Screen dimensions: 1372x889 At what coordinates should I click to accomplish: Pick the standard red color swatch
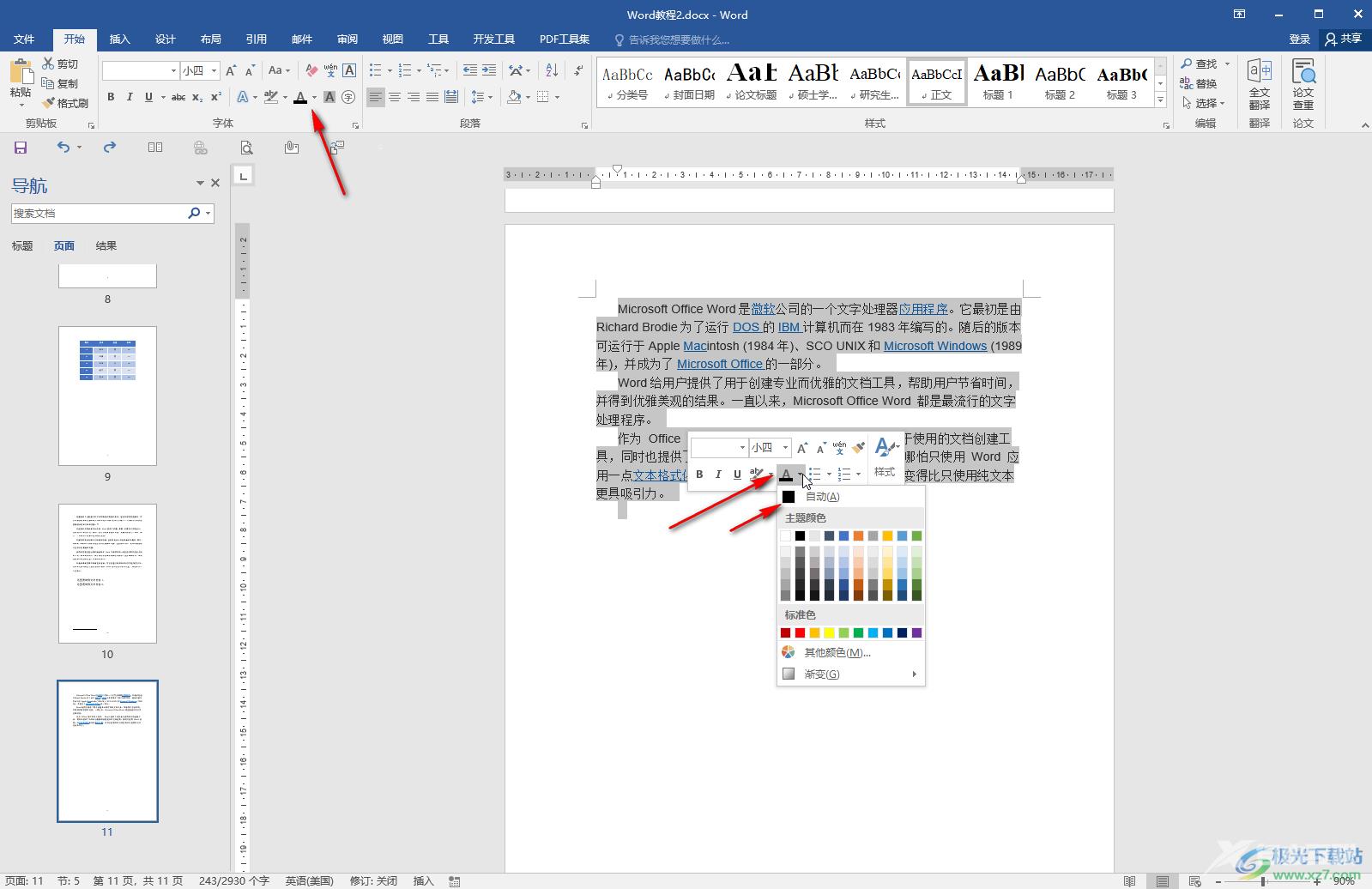(800, 633)
